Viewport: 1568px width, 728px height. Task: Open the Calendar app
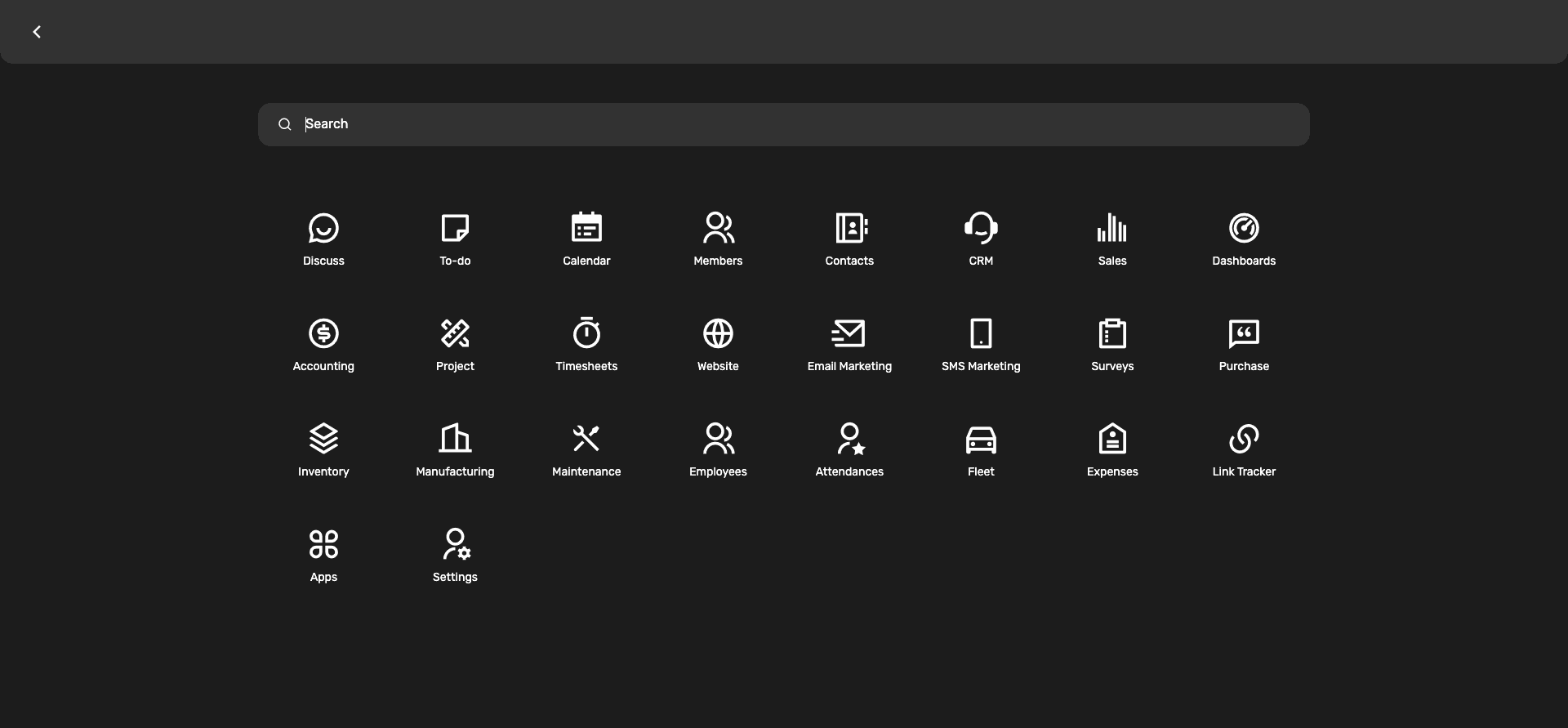click(x=586, y=229)
